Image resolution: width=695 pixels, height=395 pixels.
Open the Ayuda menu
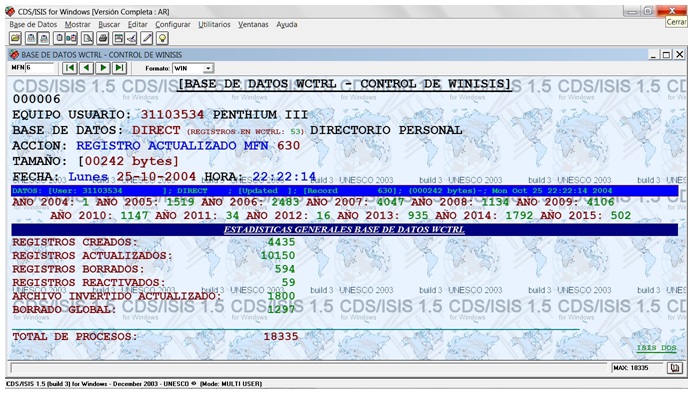(x=287, y=24)
